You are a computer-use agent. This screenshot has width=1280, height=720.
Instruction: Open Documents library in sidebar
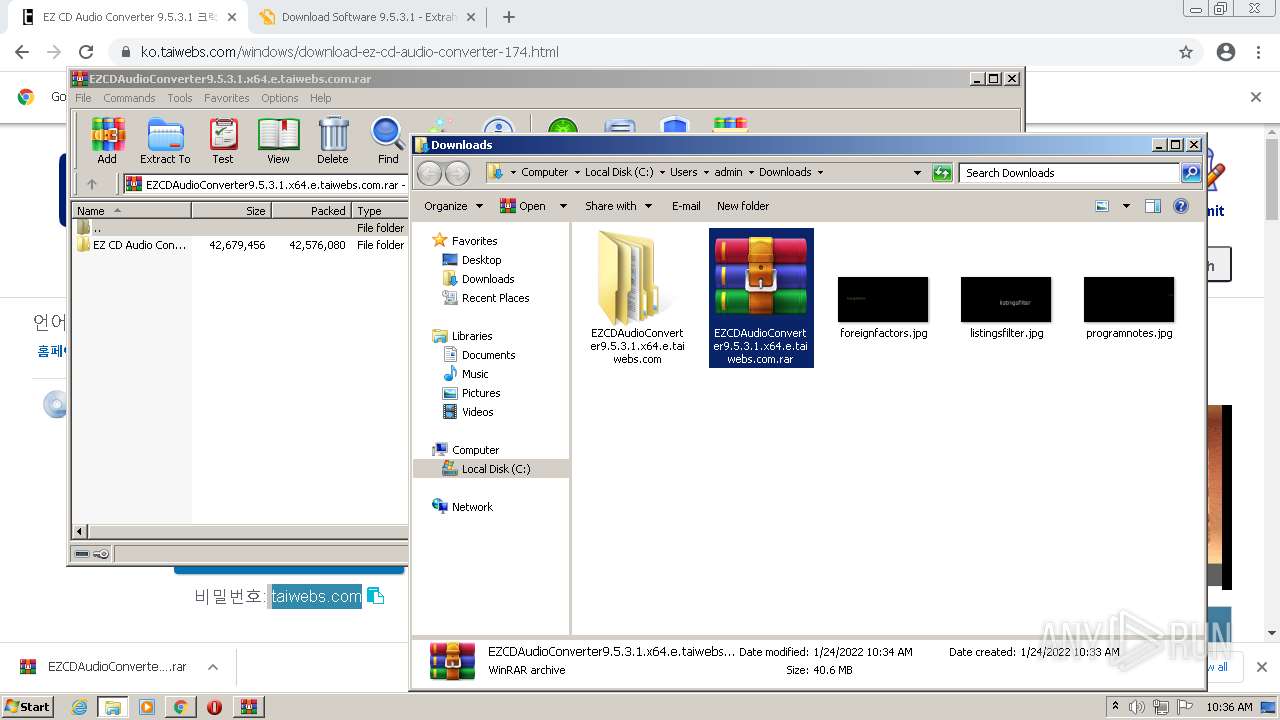click(x=488, y=355)
